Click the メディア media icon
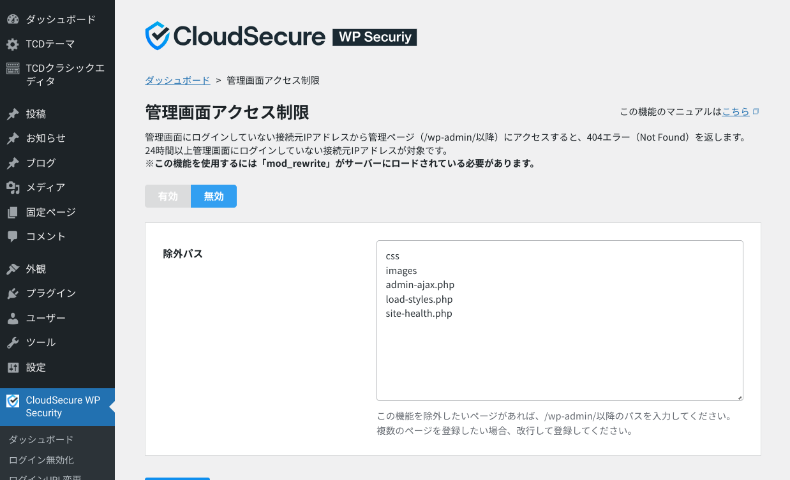Image resolution: width=790 pixels, height=480 pixels. [x=13, y=187]
